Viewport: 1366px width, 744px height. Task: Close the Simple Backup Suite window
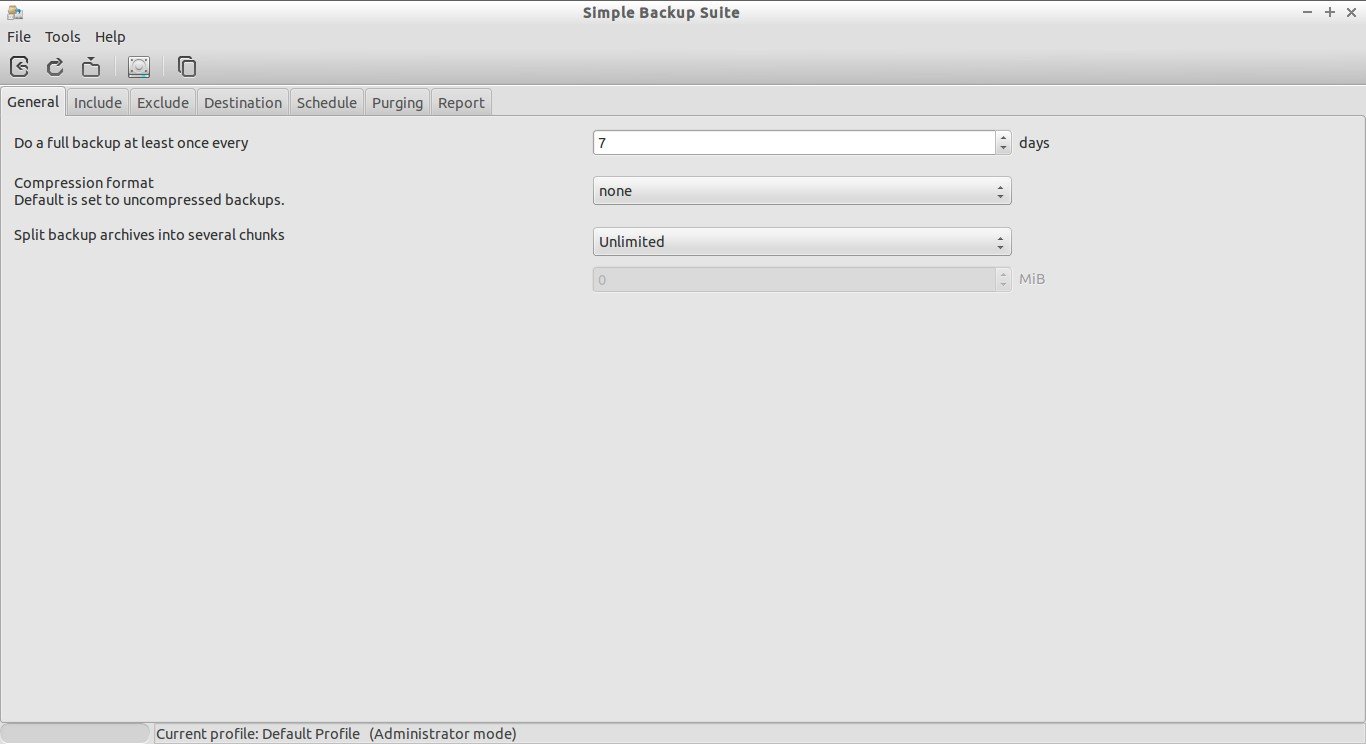[1350, 12]
